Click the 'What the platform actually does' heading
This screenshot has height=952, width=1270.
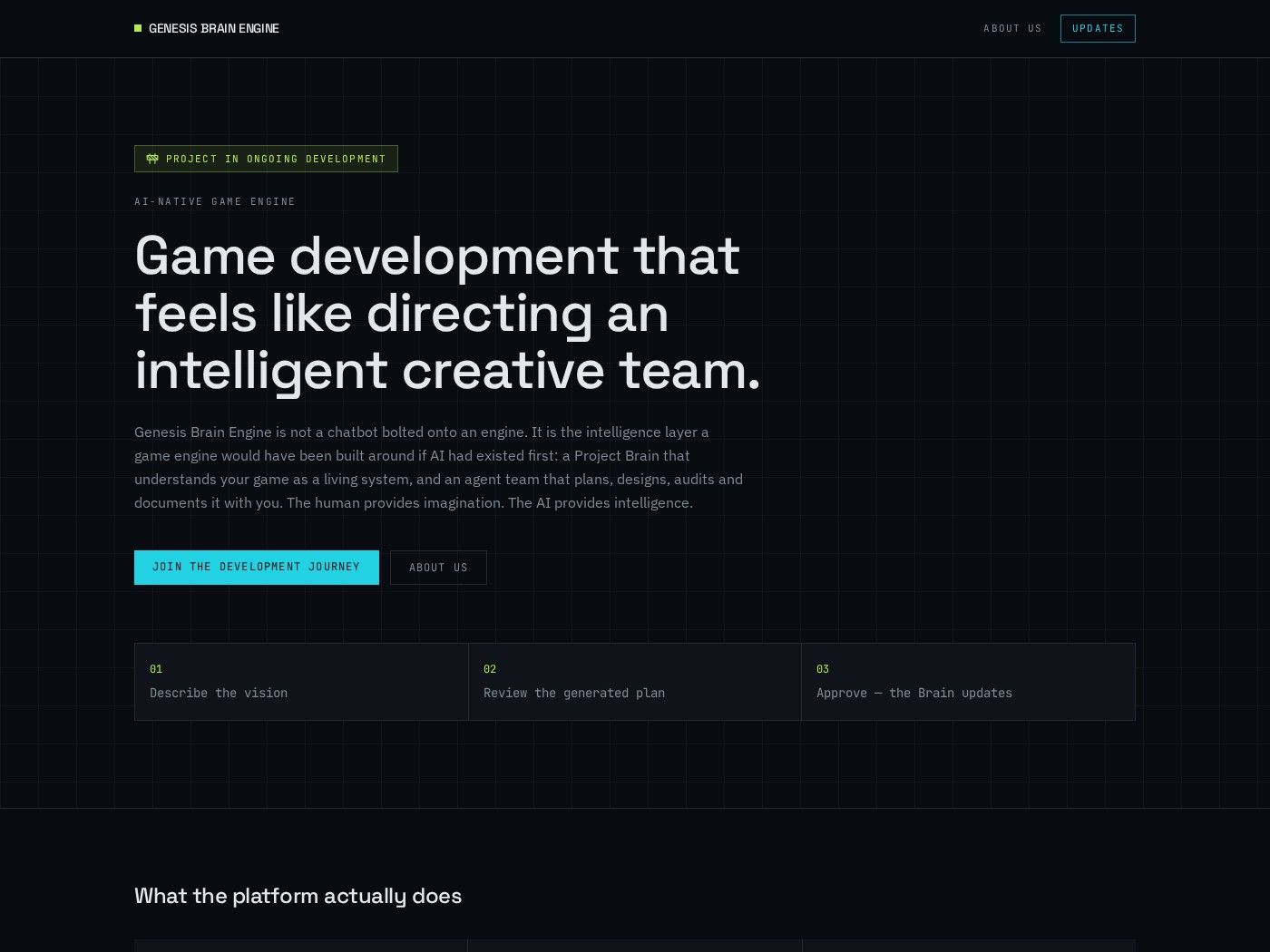298,896
